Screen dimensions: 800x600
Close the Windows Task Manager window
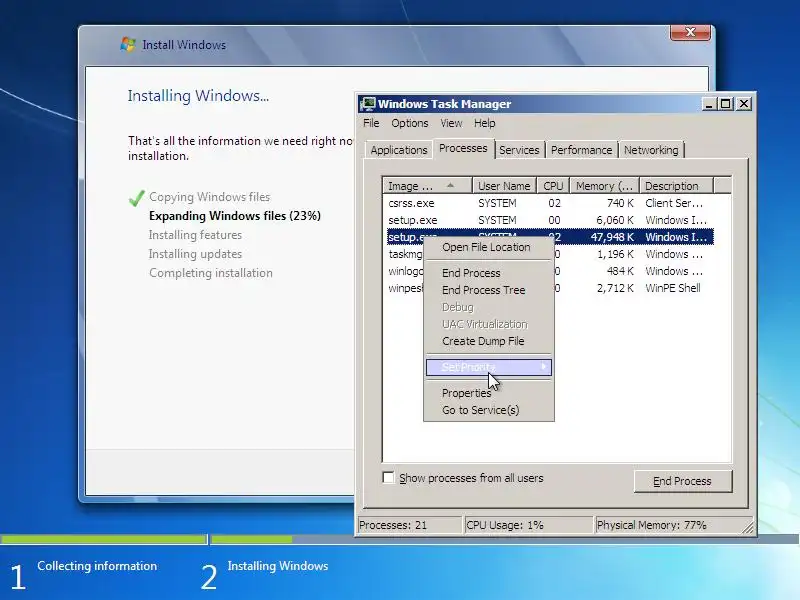[744, 104]
